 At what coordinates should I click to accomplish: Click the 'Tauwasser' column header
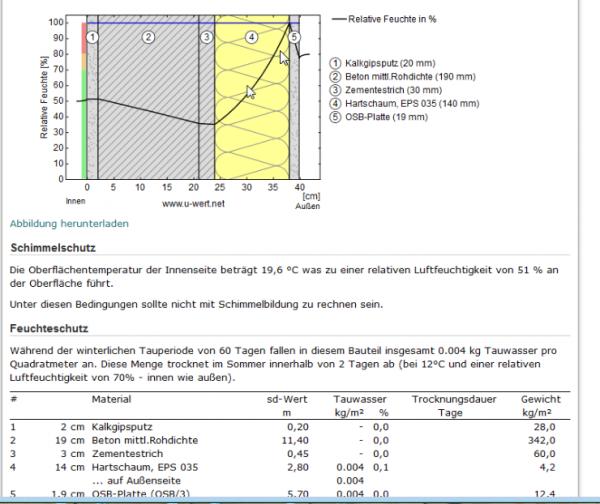point(360,399)
